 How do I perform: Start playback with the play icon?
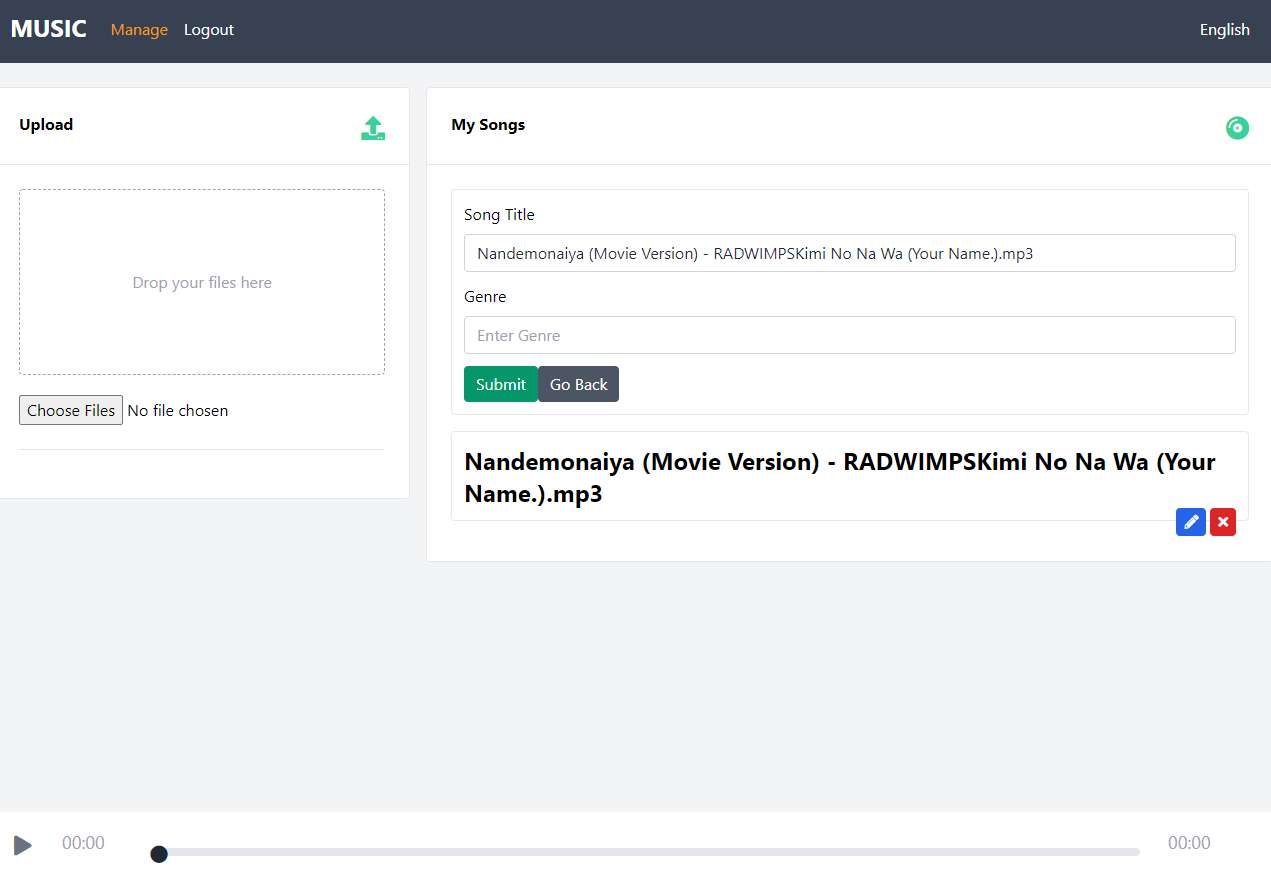23,845
